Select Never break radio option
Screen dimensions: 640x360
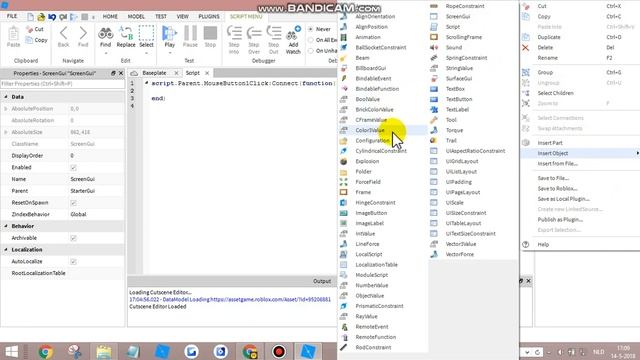[x=311, y=29]
